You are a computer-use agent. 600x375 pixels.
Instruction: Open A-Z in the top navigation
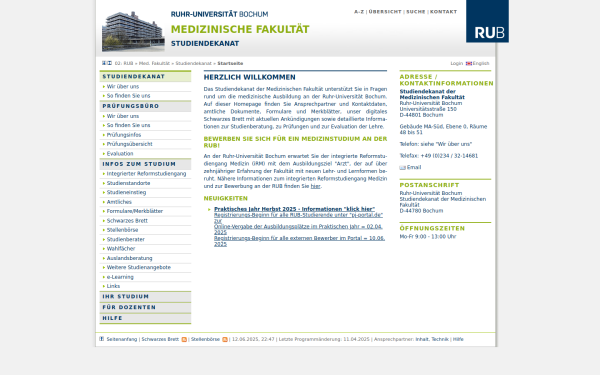359,12
